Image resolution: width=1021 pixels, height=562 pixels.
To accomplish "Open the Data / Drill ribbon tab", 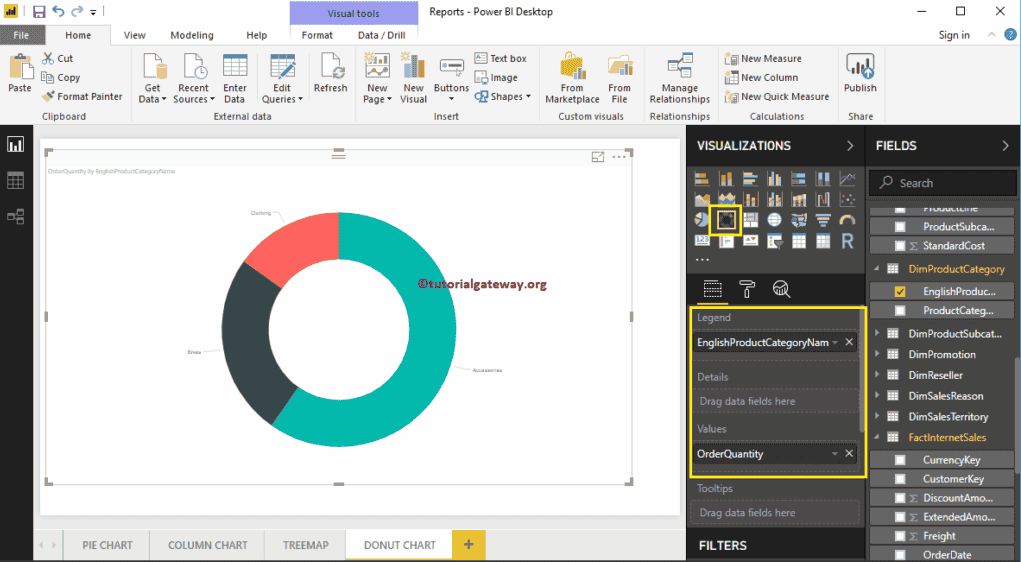I will pos(382,35).
